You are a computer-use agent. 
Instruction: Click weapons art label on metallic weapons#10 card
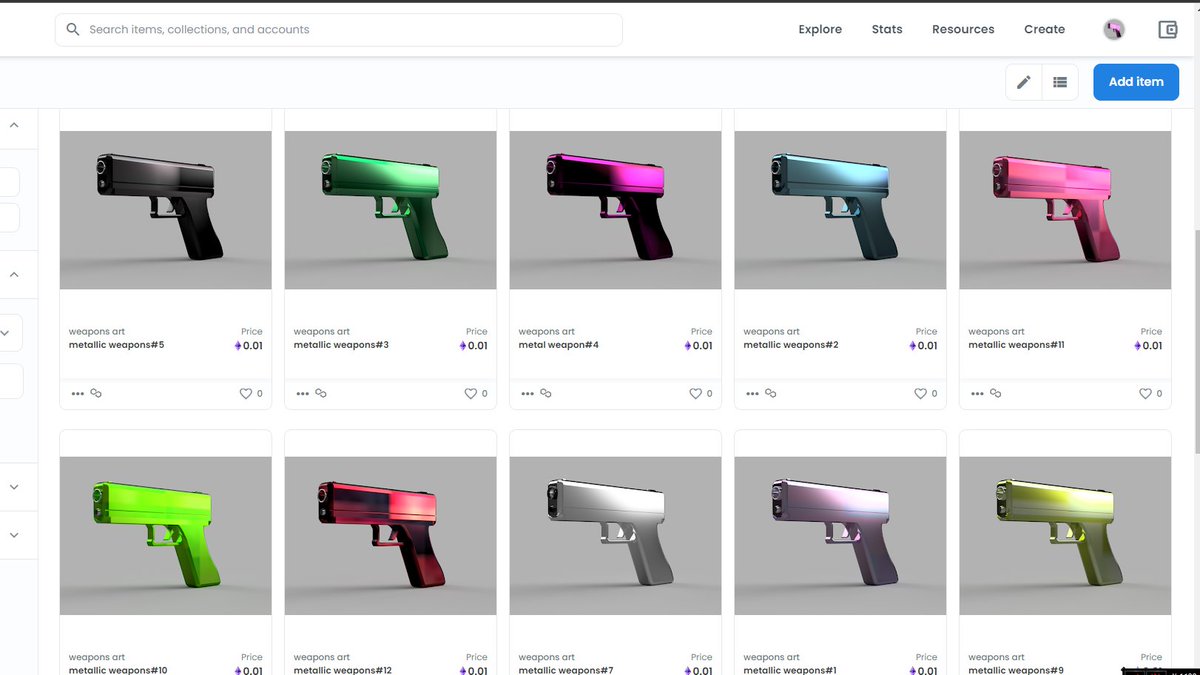(97, 658)
